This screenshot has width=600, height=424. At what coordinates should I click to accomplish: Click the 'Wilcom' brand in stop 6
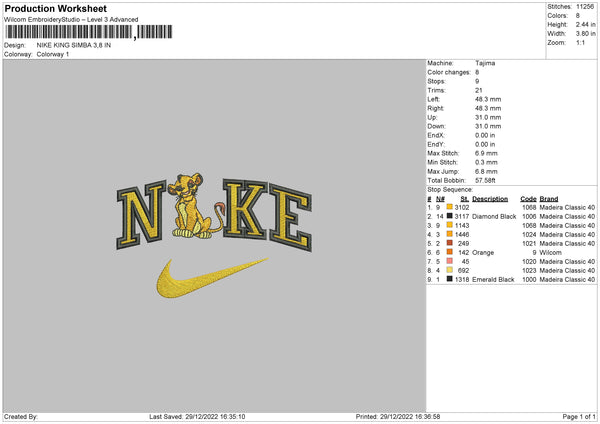point(550,253)
